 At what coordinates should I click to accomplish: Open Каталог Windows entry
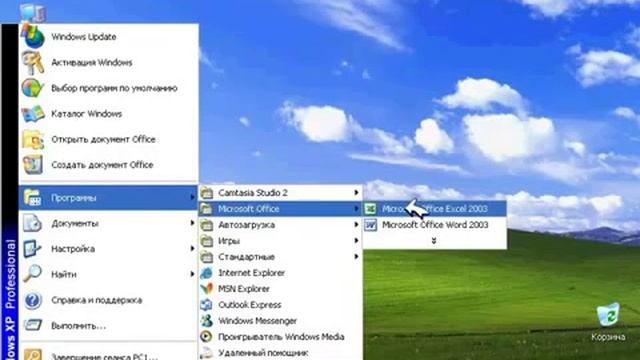[109, 113]
